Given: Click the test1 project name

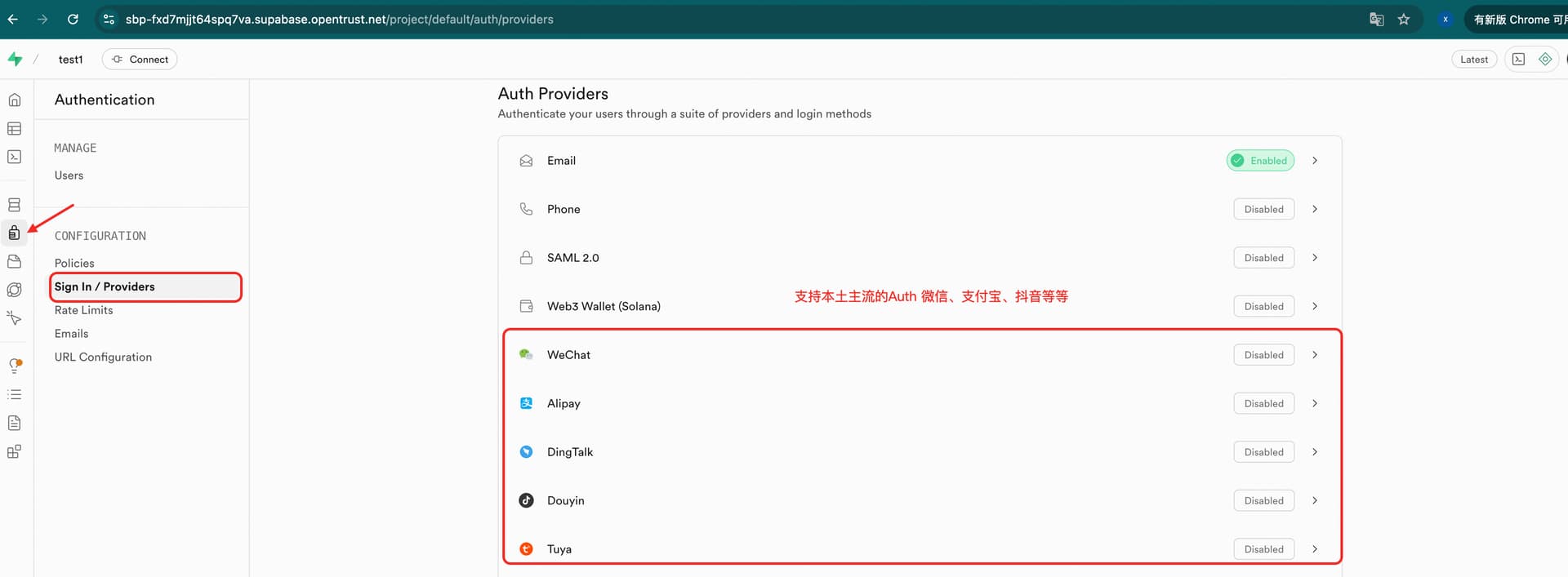Looking at the screenshot, I should pos(70,59).
